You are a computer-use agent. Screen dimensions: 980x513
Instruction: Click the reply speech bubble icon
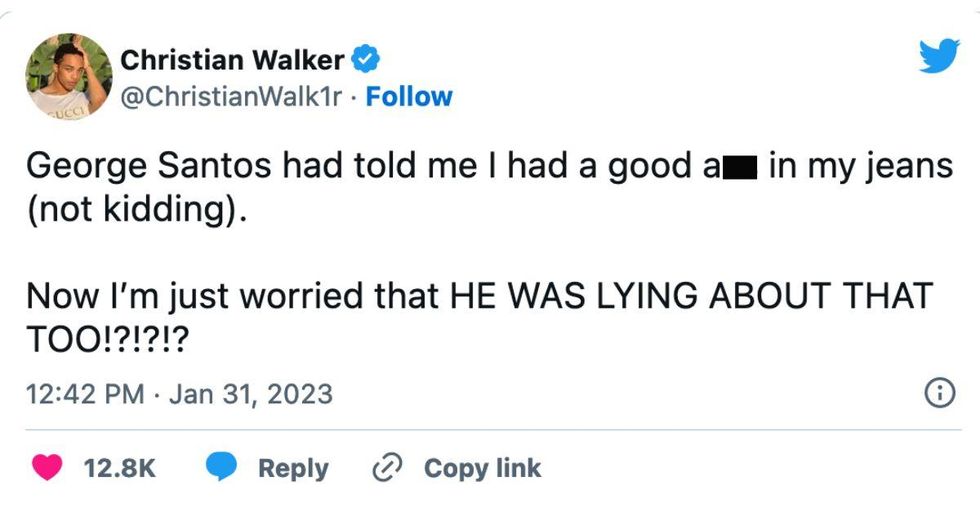(x=223, y=468)
